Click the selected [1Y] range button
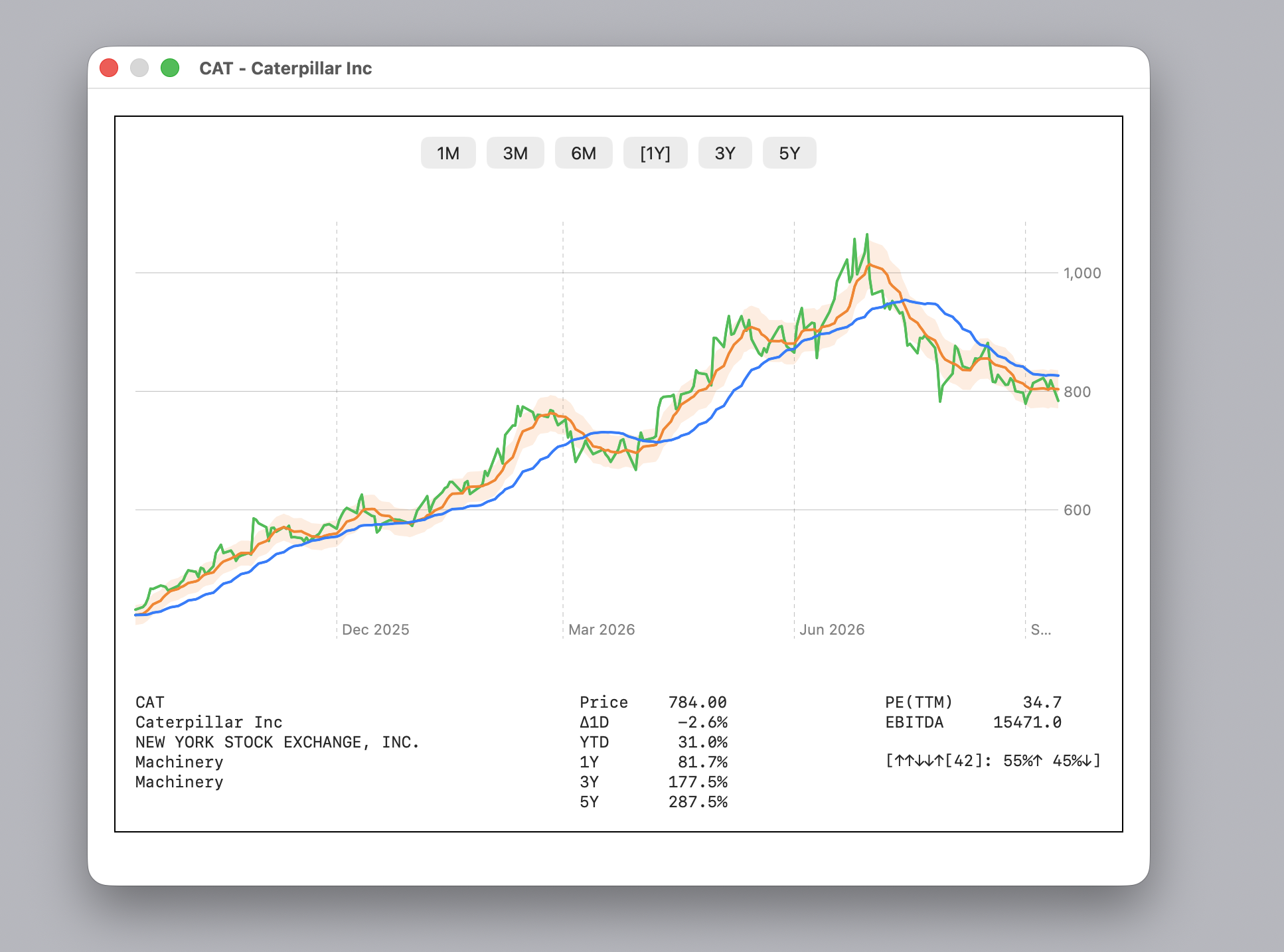The width and height of the screenshot is (1284, 952). pos(655,153)
